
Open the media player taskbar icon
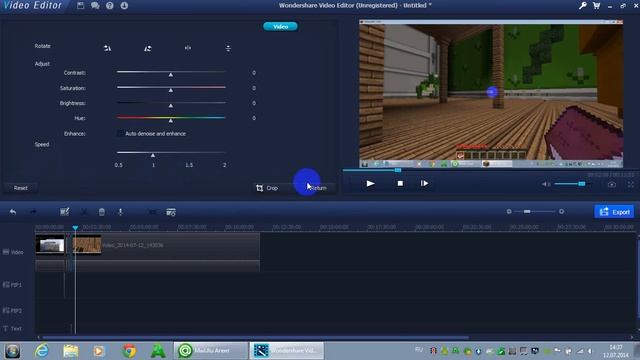(x=99, y=351)
